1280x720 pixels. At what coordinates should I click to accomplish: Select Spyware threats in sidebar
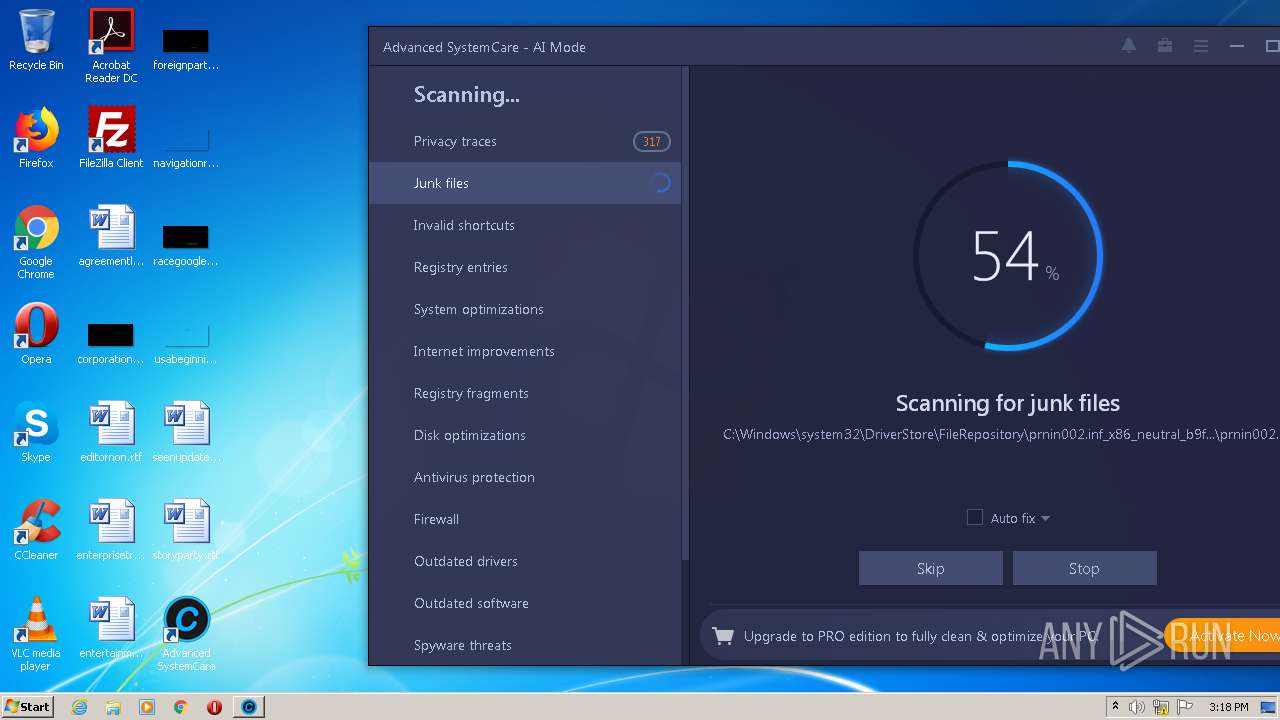click(525, 645)
